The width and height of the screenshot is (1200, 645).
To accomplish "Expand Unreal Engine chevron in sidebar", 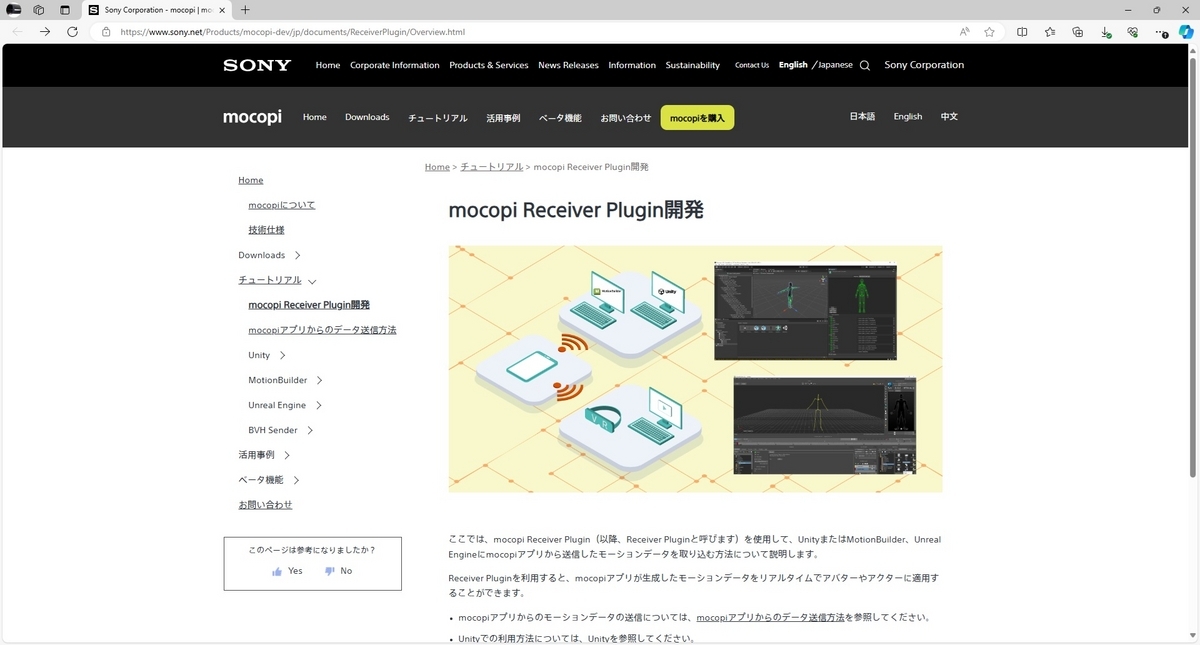I will point(318,406).
